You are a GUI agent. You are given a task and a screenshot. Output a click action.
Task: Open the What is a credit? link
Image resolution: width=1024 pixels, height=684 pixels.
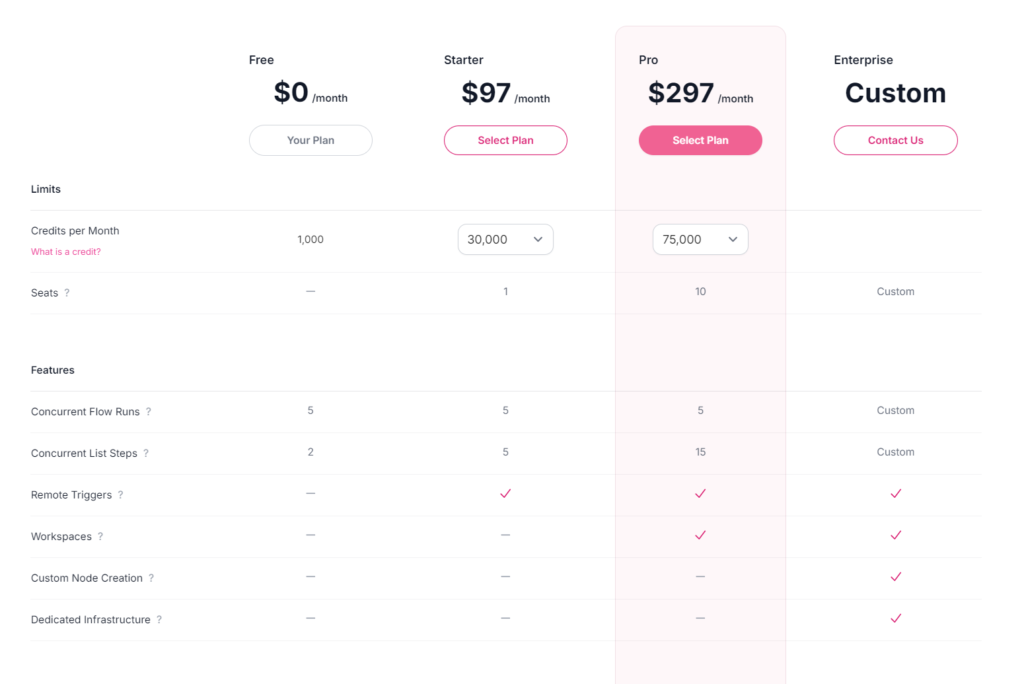coord(66,252)
